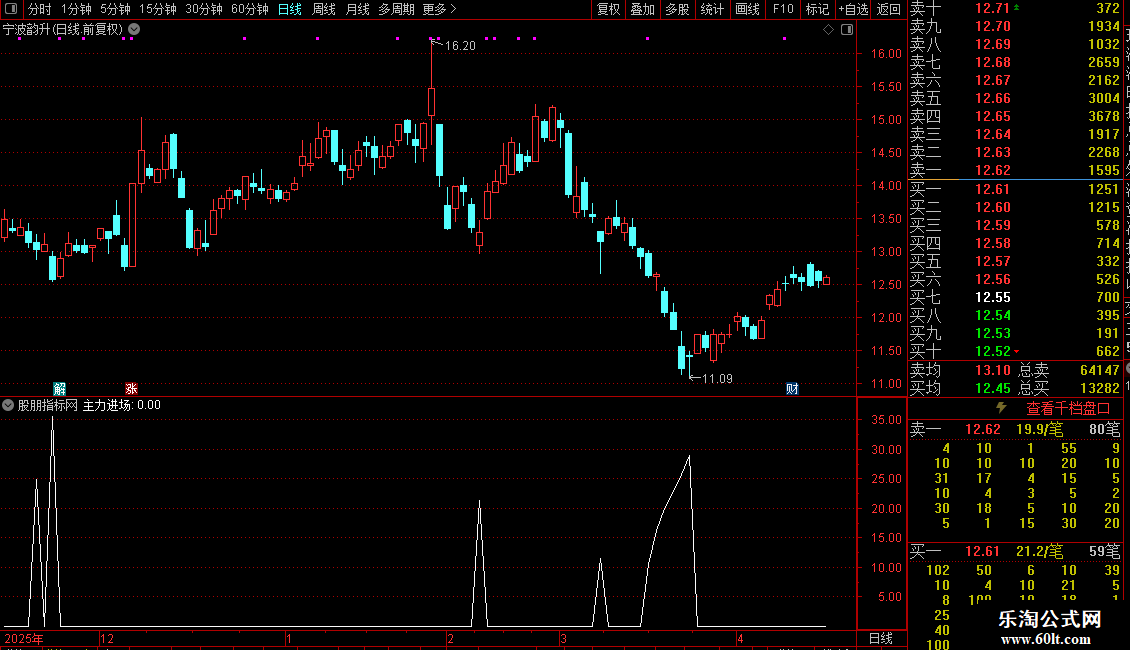Select the 日线 daily period
The height and width of the screenshot is (650, 1130).
[x=290, y=9]
